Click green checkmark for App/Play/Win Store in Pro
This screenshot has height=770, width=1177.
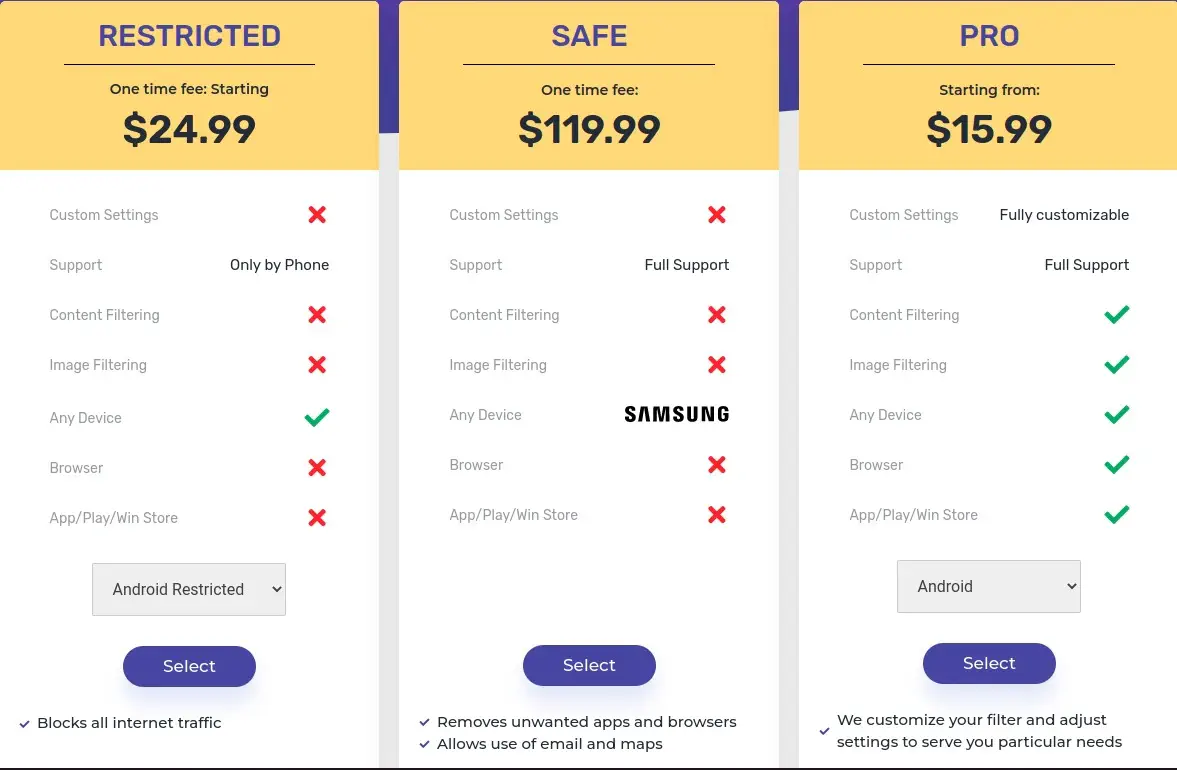(x=1116, y=514)
